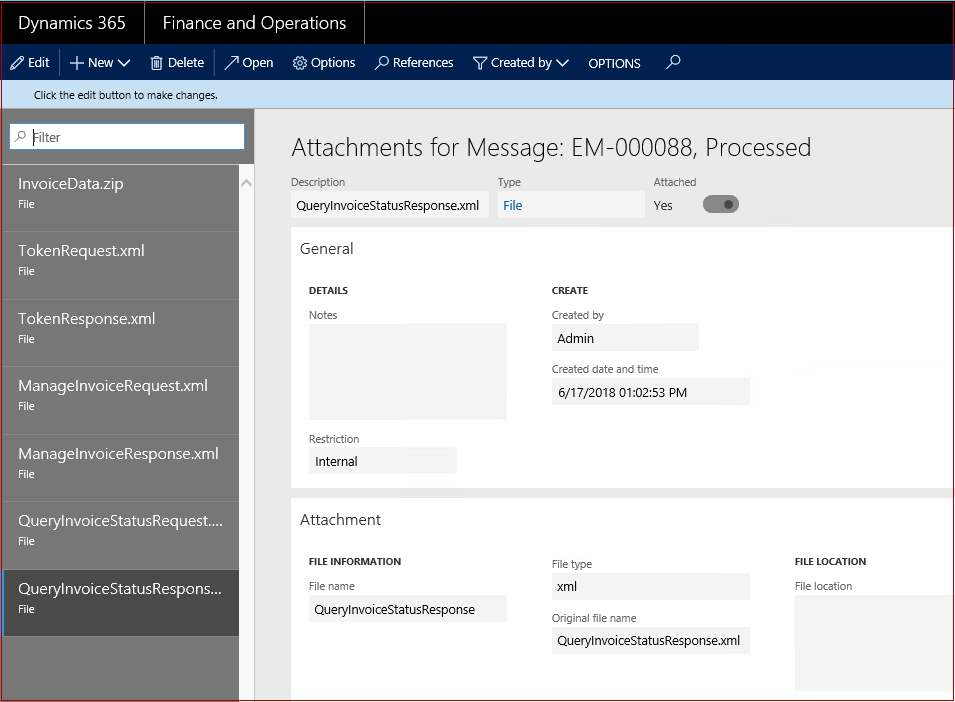The image size is (955, 702).
Task: Select QueryInvoiceStatusRespons... attachment in list
Action: point(121,603)
